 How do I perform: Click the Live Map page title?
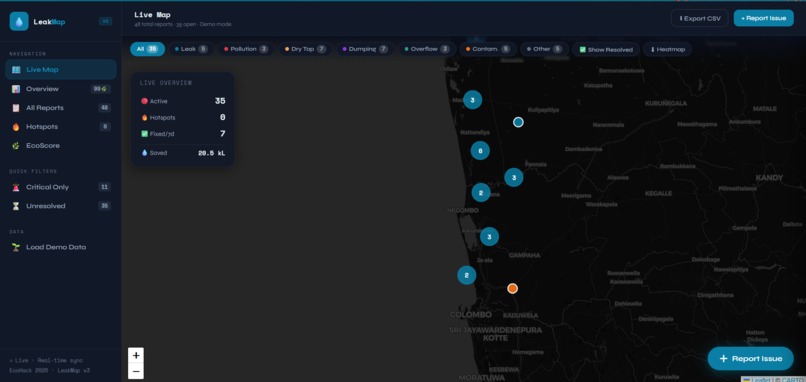point(152,15)
